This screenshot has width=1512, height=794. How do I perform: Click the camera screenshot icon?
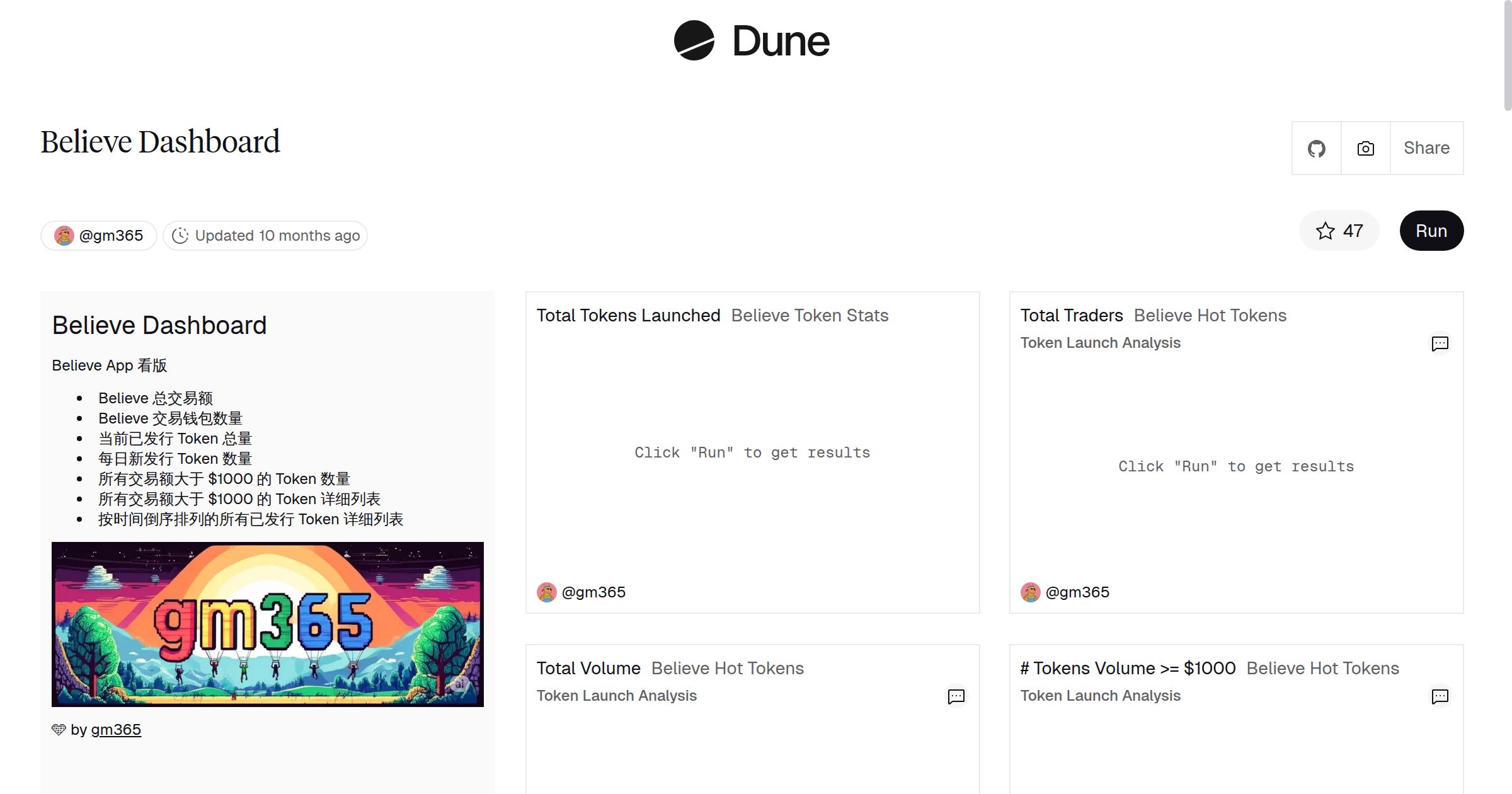point(1365,147)
